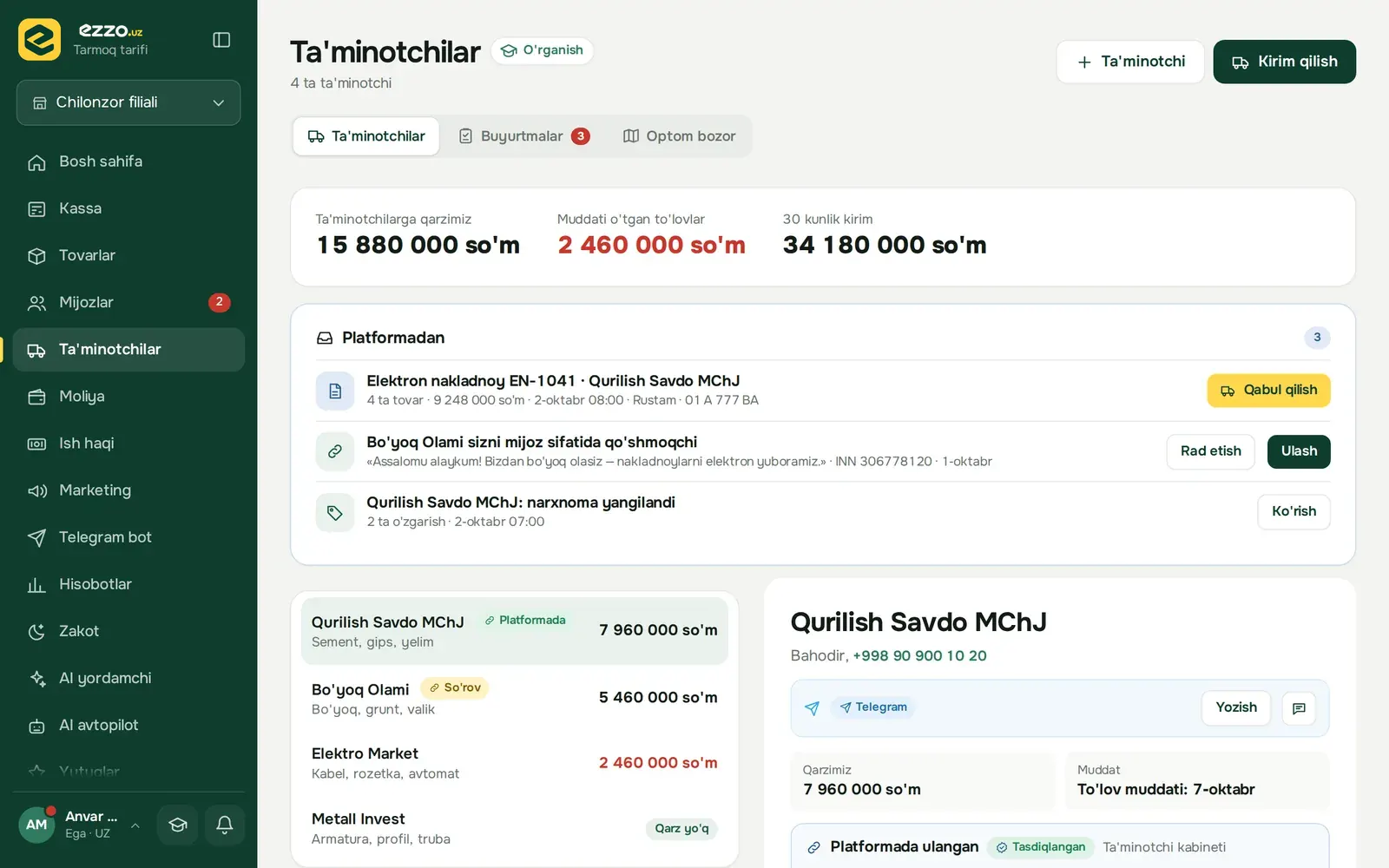Switch to the Optom bozor tab
Viewport: 1389px width, 868px height.
tap(679, 136)
